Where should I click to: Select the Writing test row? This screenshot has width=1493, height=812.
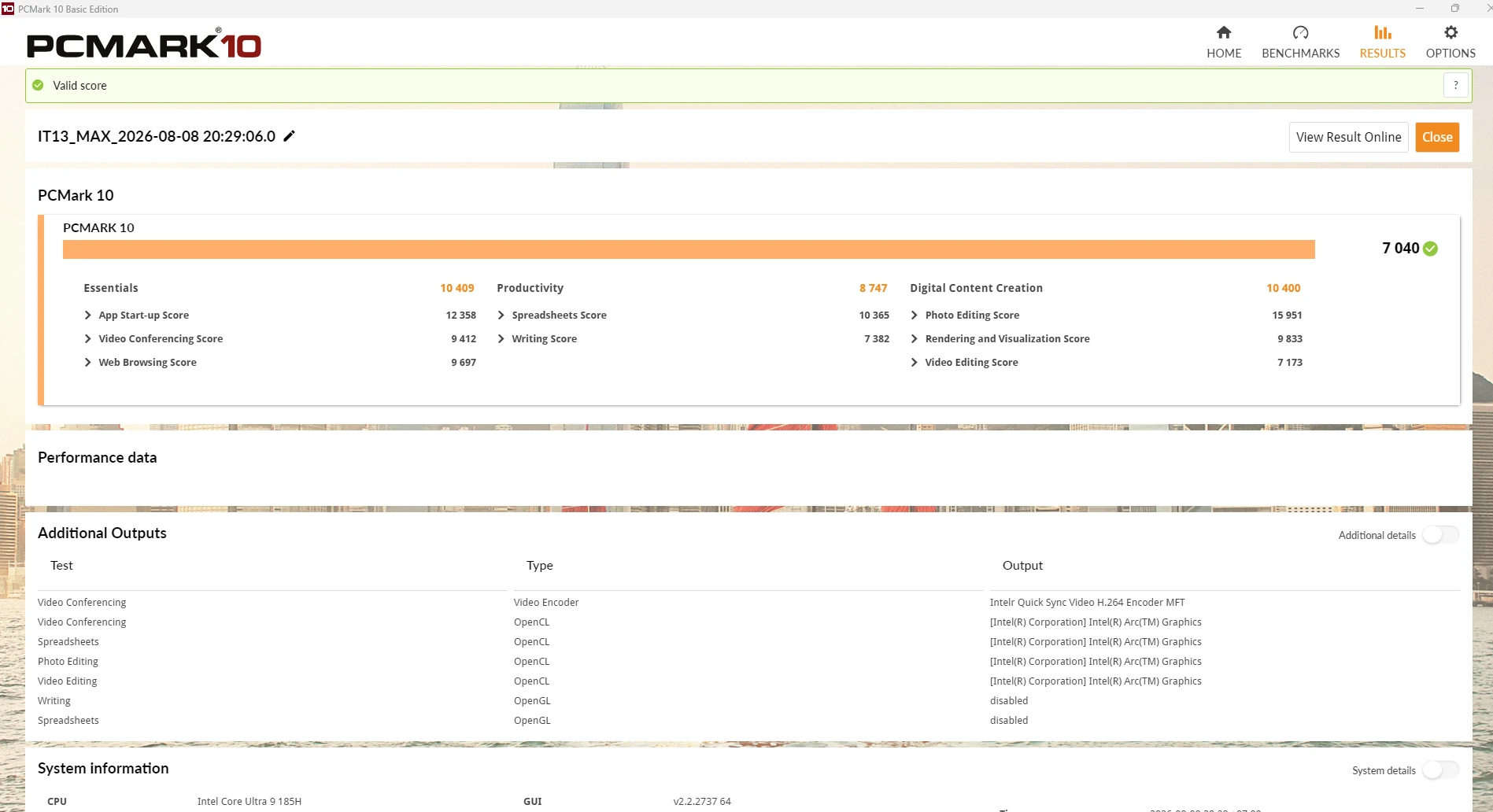click(x=54, y=701)
